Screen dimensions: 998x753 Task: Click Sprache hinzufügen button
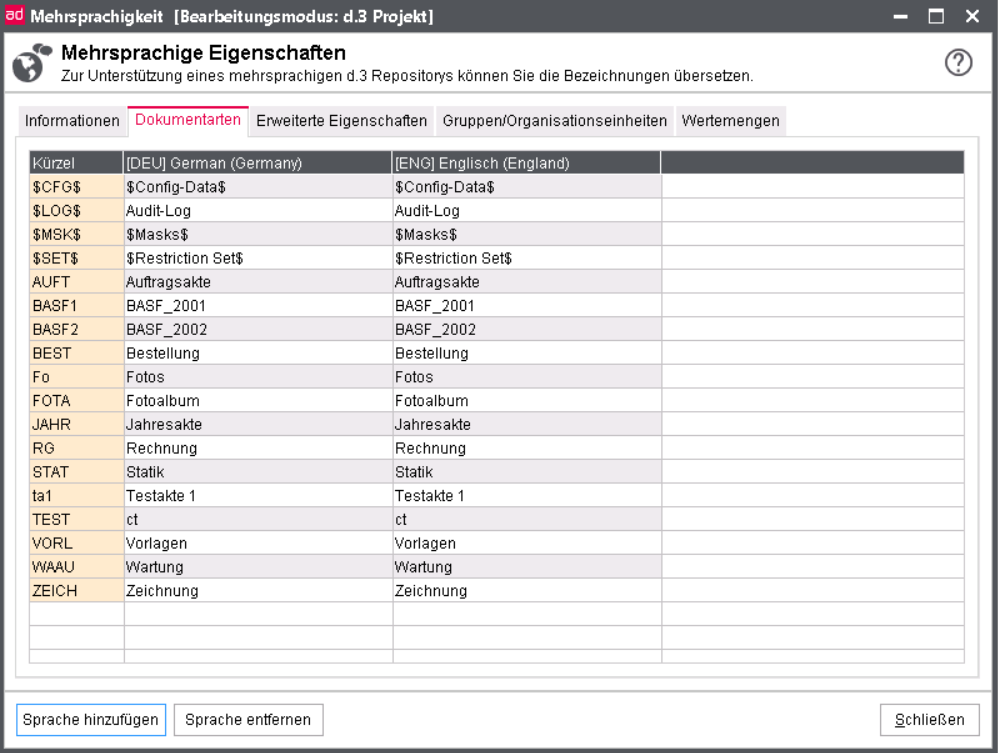click(90, 720)
